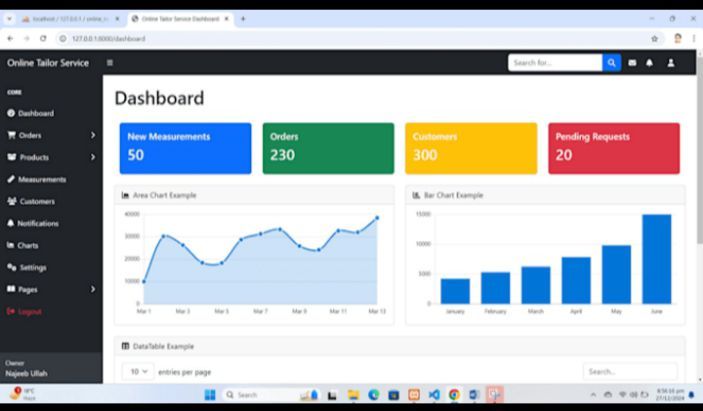
Task: Expand the Products sidebar submenu
Action: click(50, 157)
